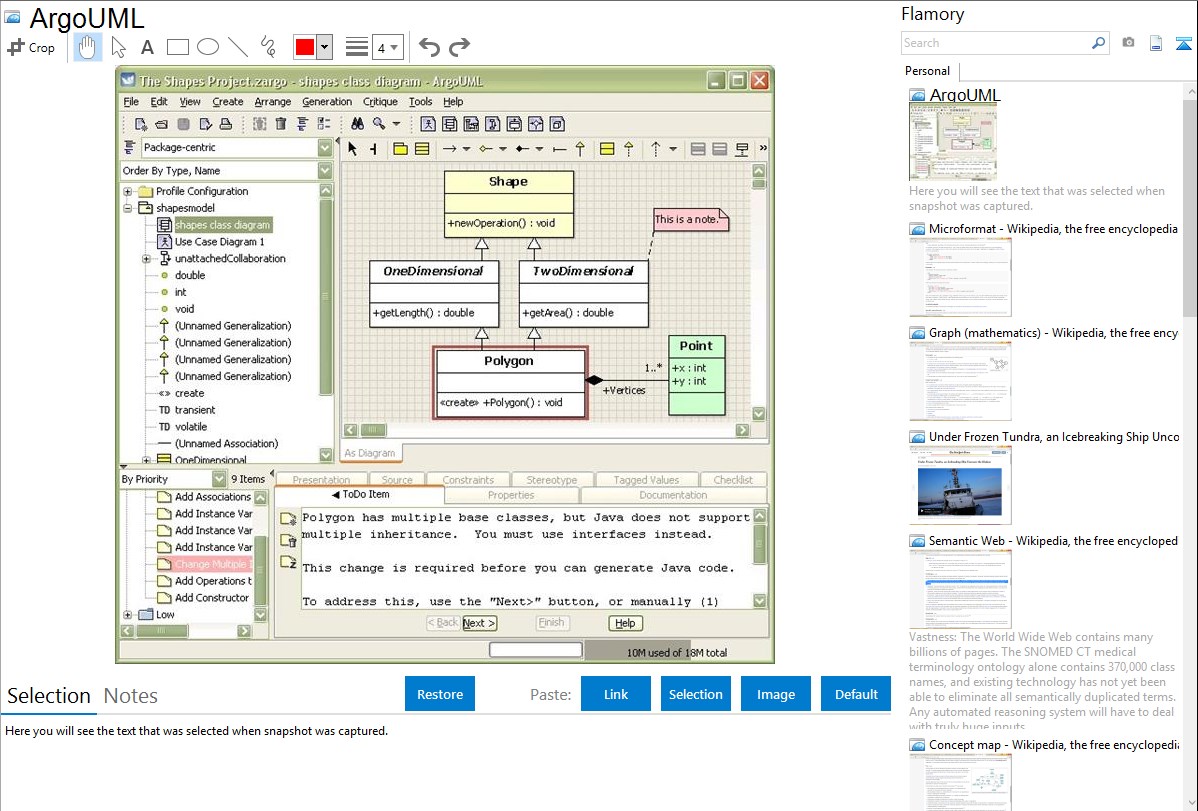This screenshot has width=1198, height=811.
Task: Select the yellow Class tool
Action: coord(422,149)
